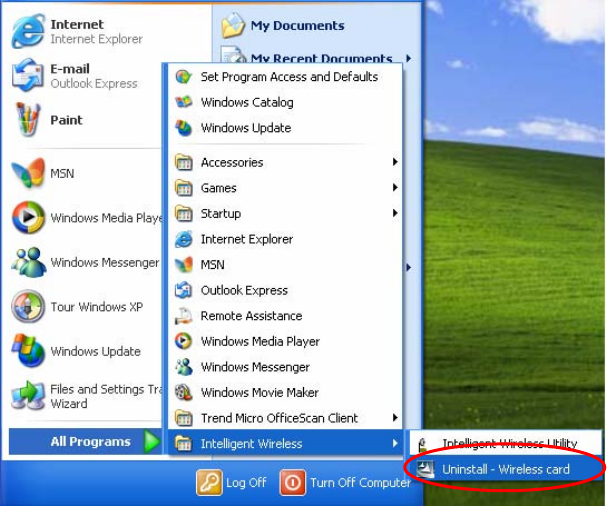Open Trend Micro OfficeScan Client folder

(x=285, y=418)
